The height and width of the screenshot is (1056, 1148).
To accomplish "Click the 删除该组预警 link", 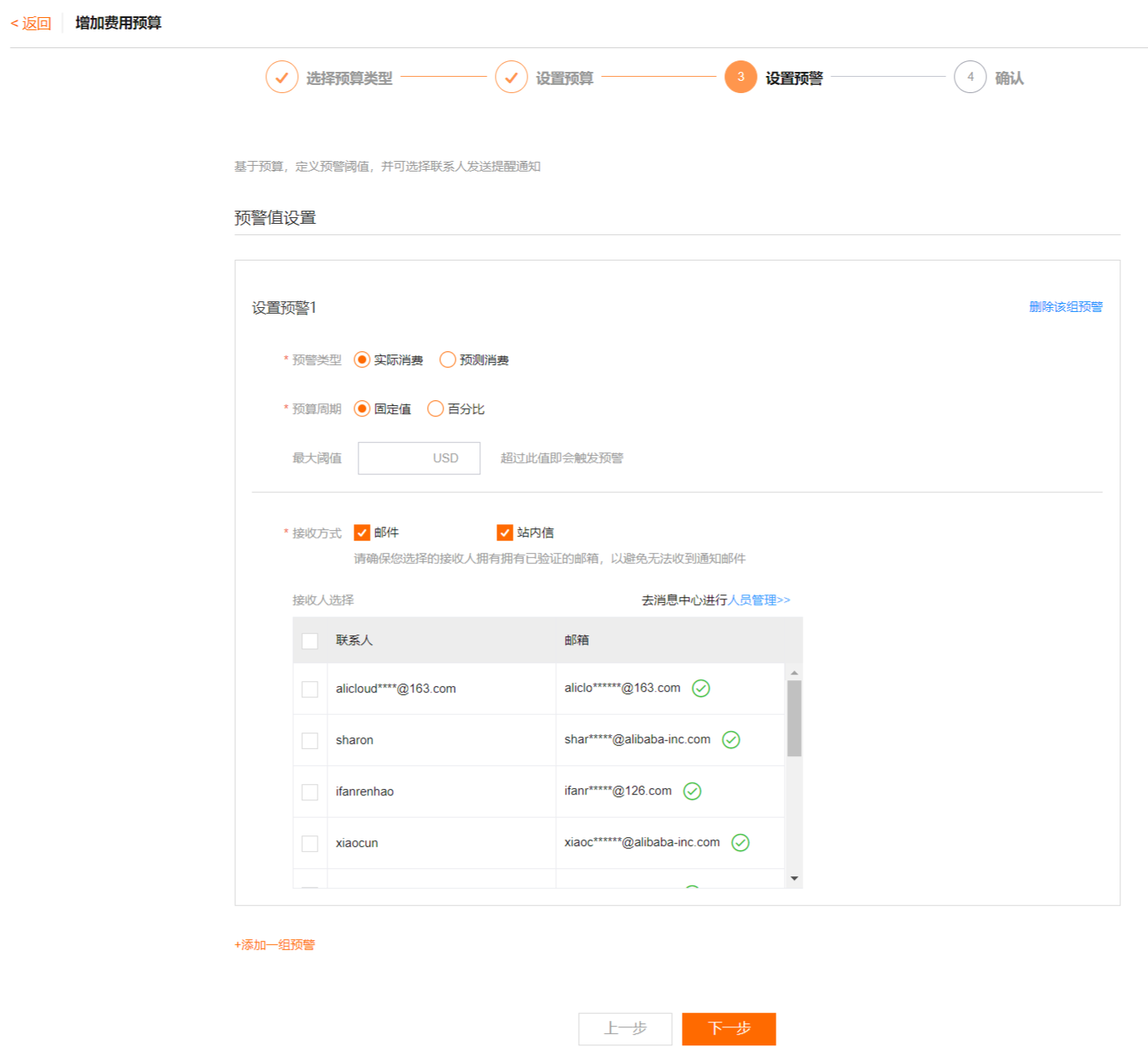I will (1066, 307).
